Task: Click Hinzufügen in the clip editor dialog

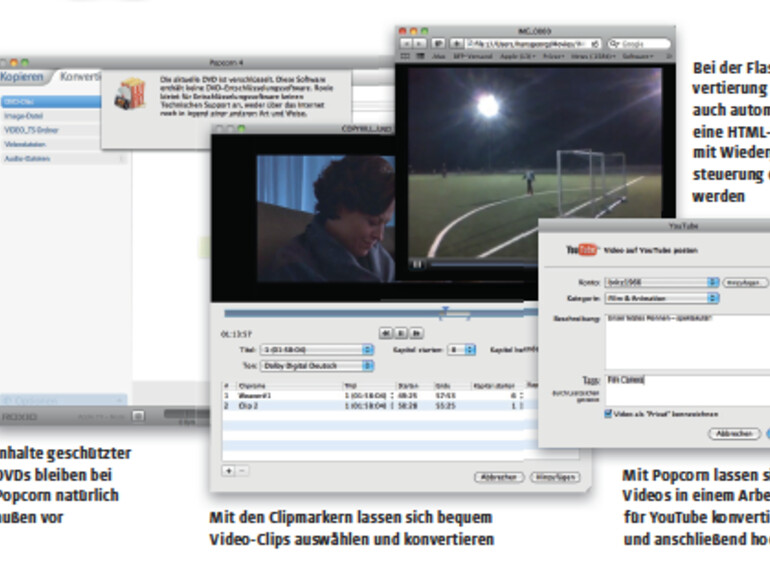Action: (555, 477)
